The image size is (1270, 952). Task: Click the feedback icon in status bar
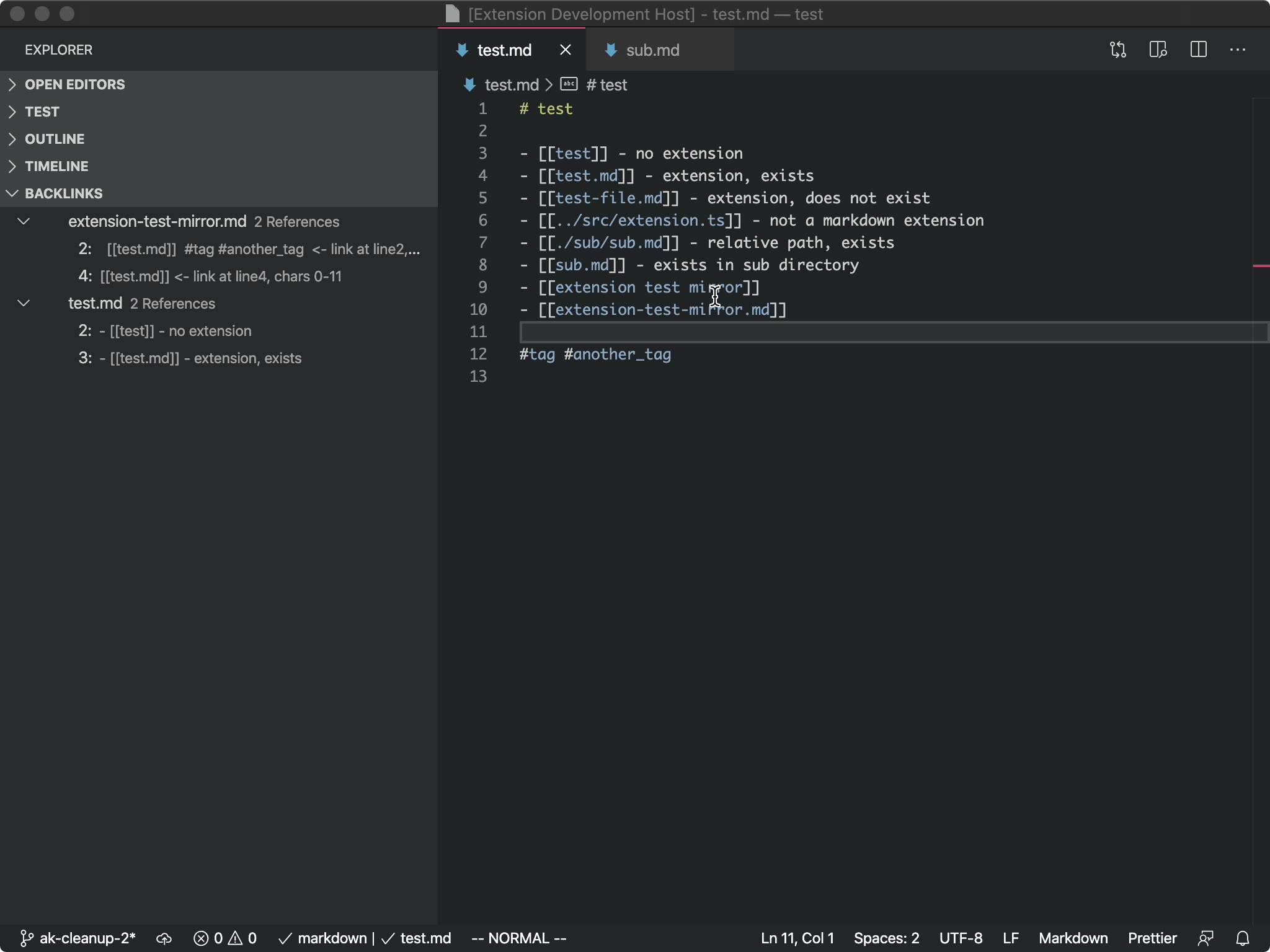(x=1206, y=938)
